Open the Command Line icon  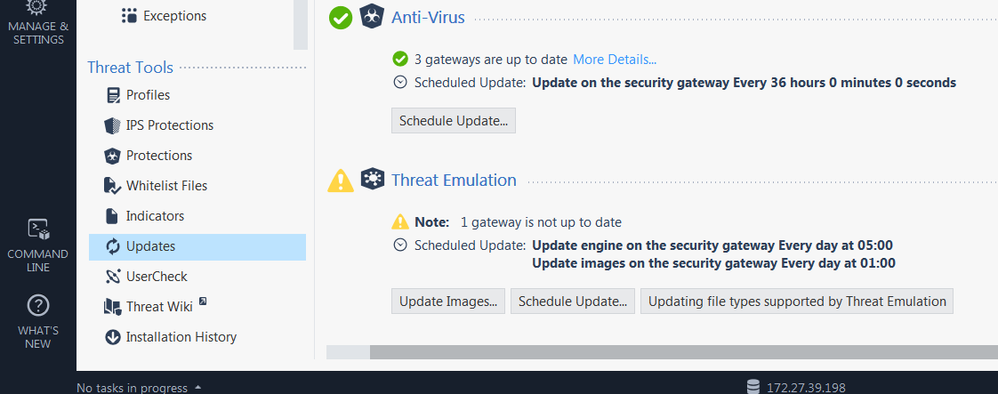pos(38,230)
